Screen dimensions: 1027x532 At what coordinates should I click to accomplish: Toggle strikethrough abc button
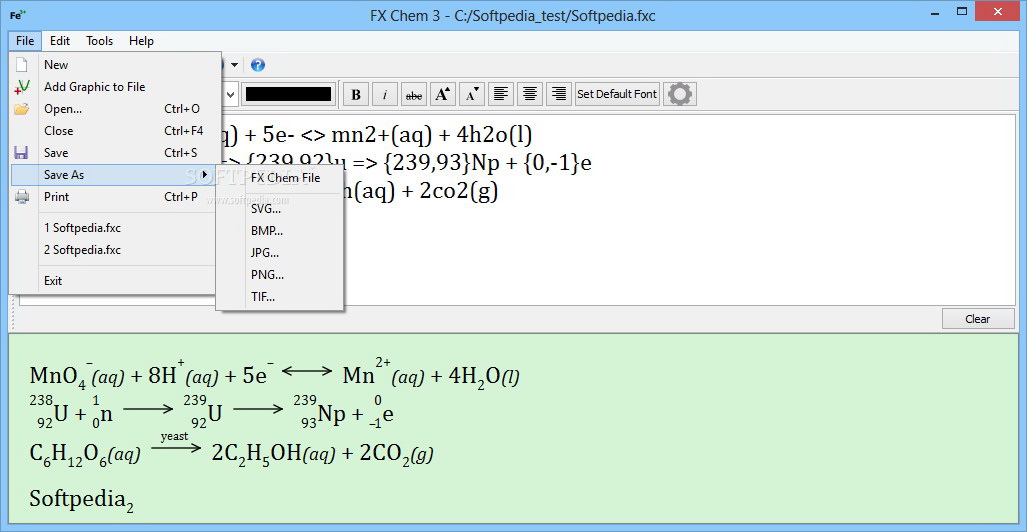point(414,94)
